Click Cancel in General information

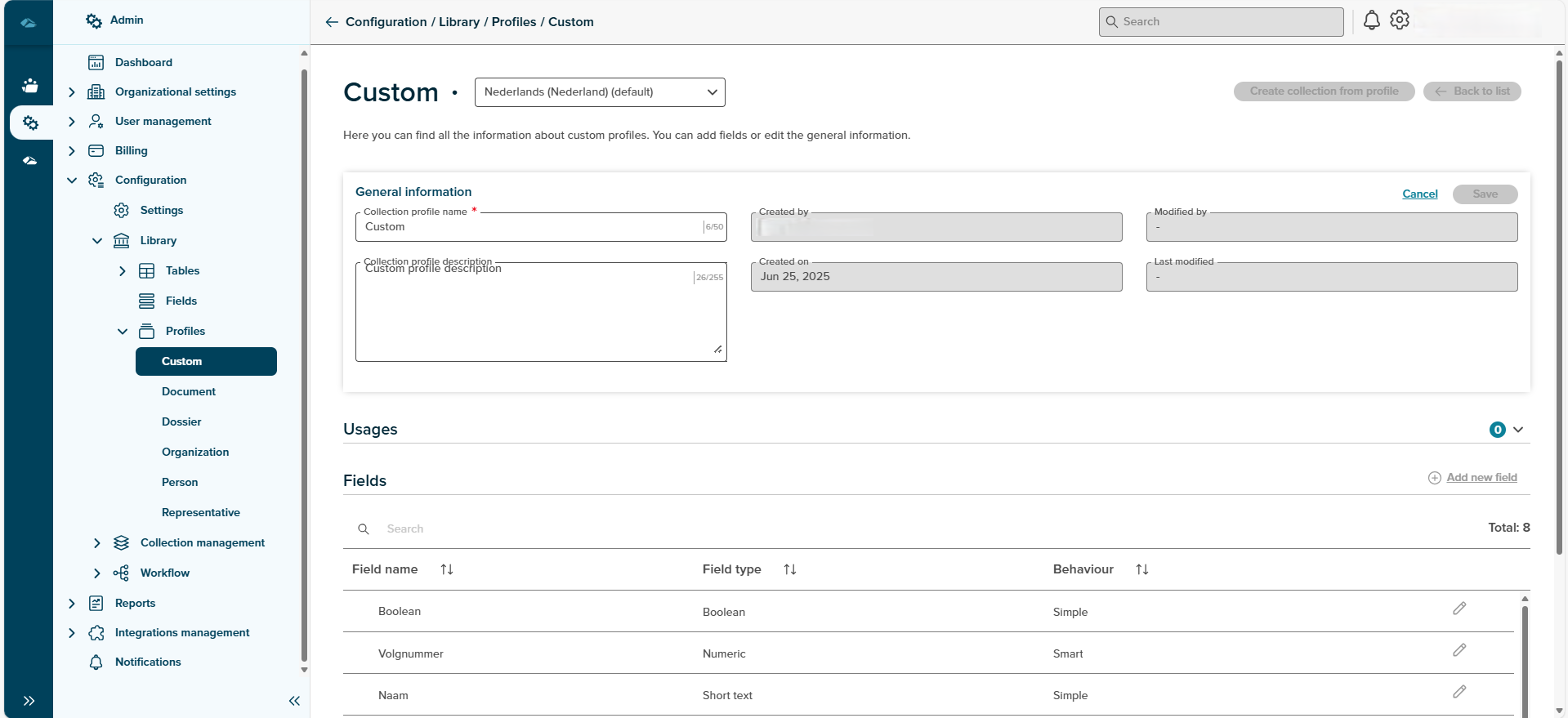pyautogui.click(x=1419, y=194)
